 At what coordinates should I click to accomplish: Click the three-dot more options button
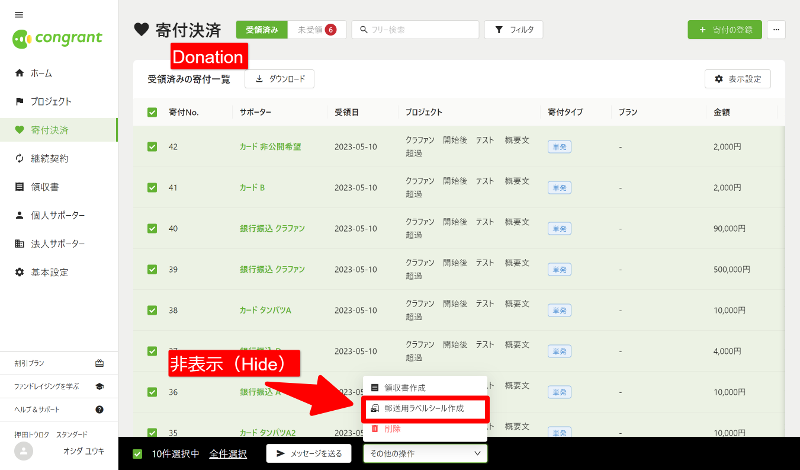pyautogui.click(x=776, y=30)
